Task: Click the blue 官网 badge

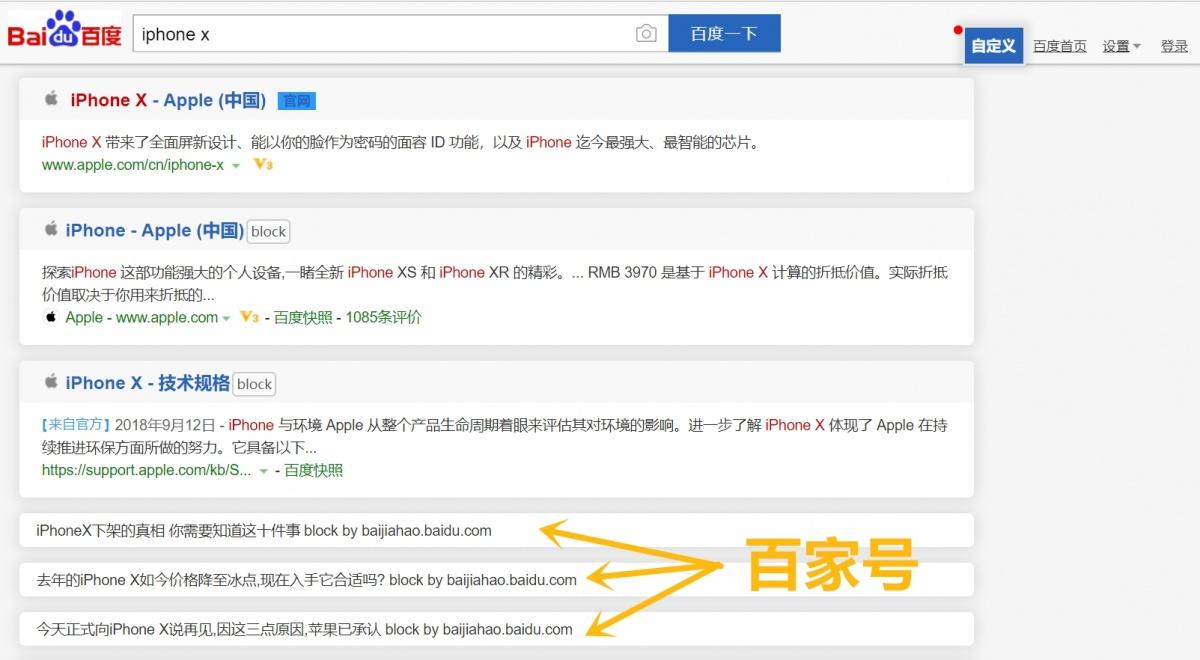Action: tap(297, 101)
